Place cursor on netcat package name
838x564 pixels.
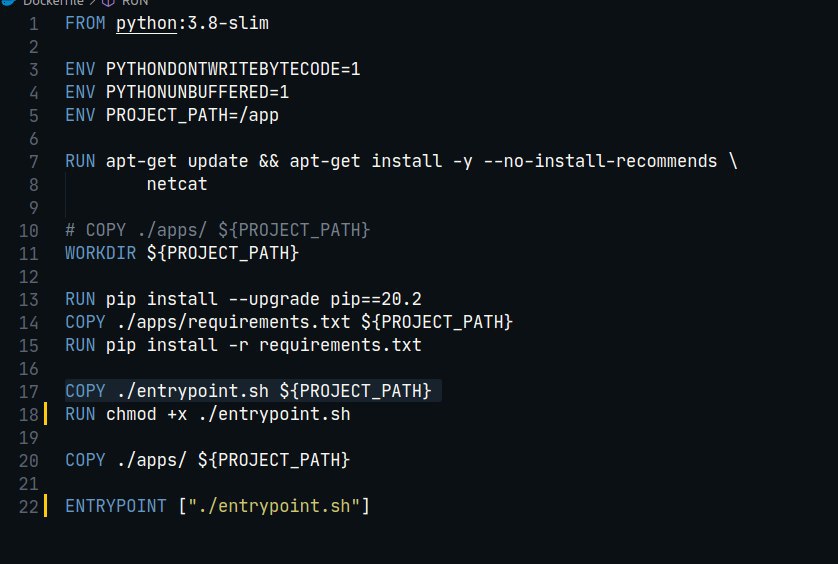[x=177, y=184]
